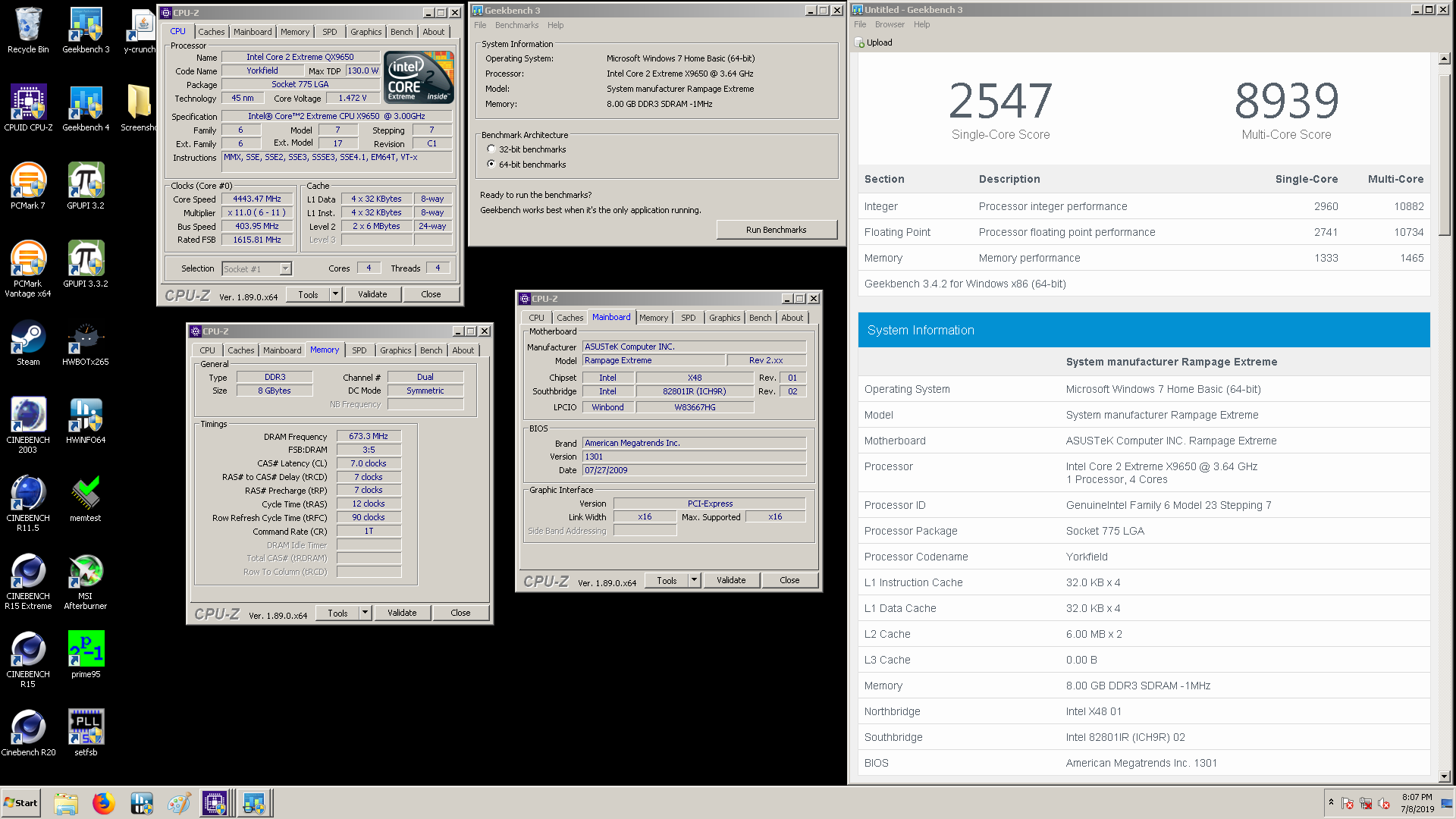Click Intel Core 2 Extreme logo in CPU-Z
Image resolution: width=1456 pixels, height=819 pixels.
[419, 77]
